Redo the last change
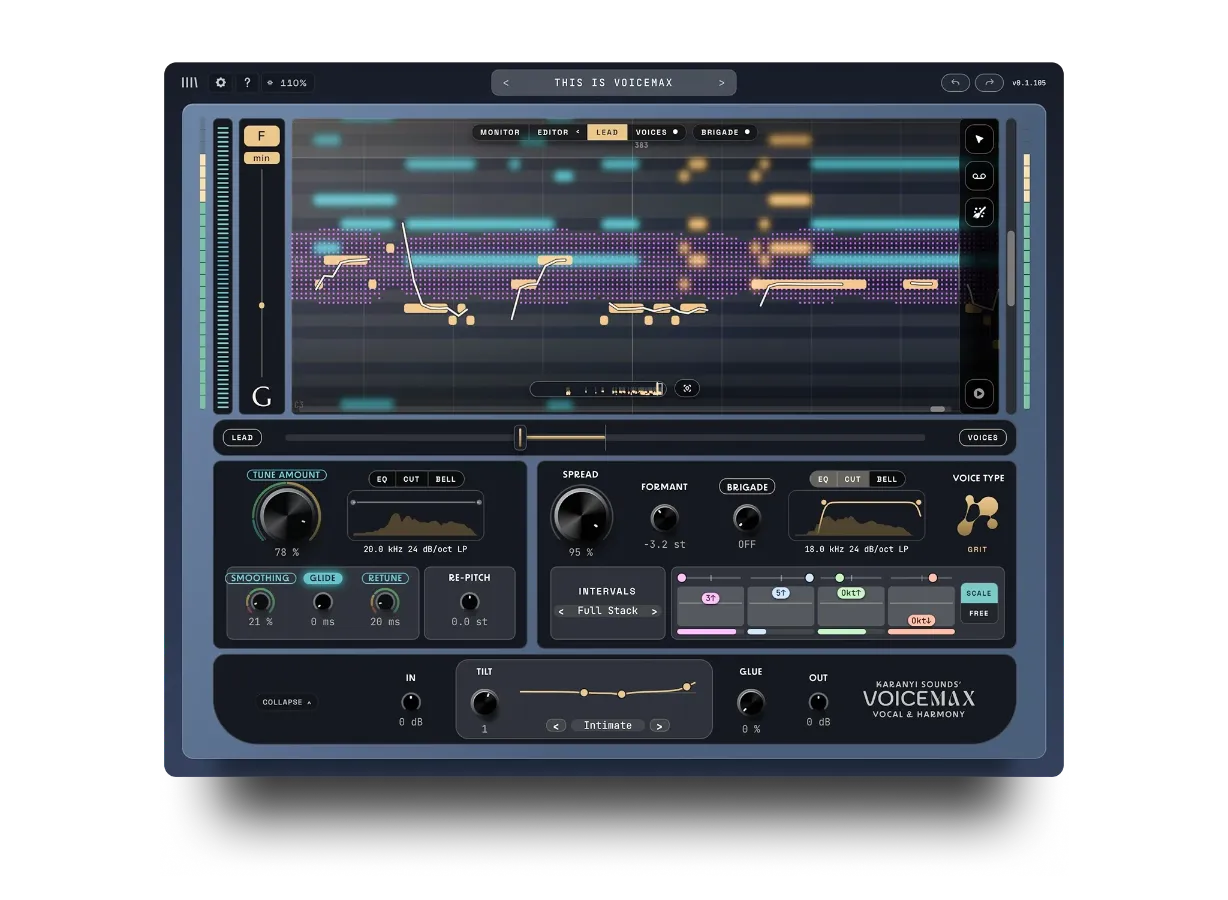 [x=989, y=83]
